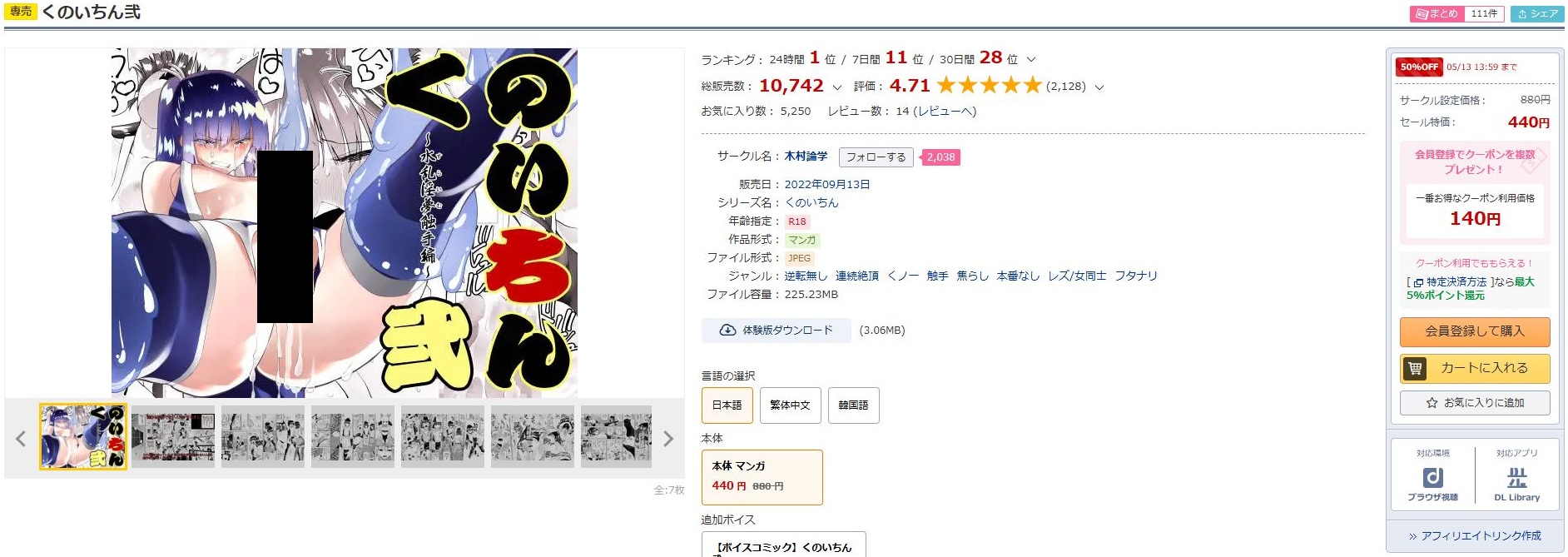This screenshot has width=1568, height=557.
Task: Click the Browser viewing icon
Action: click(1432, 478)
